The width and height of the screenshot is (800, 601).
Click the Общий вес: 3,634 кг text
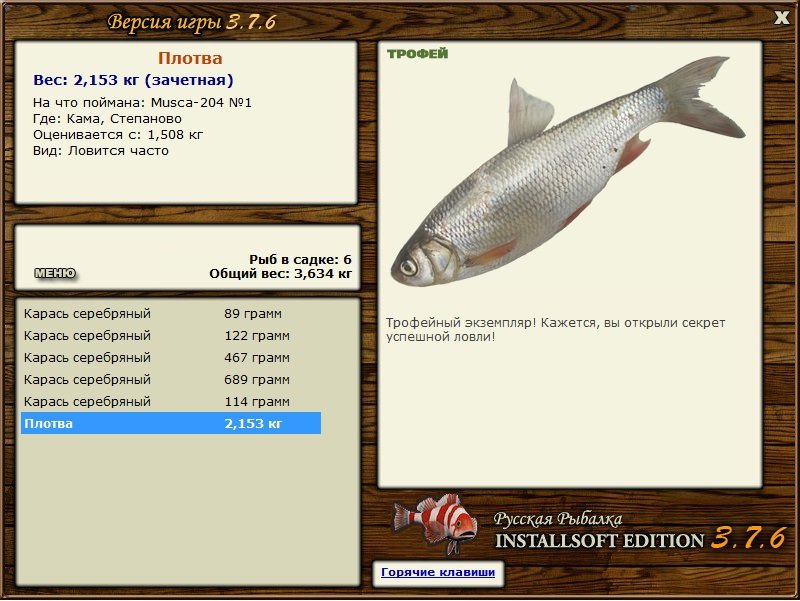281,274
